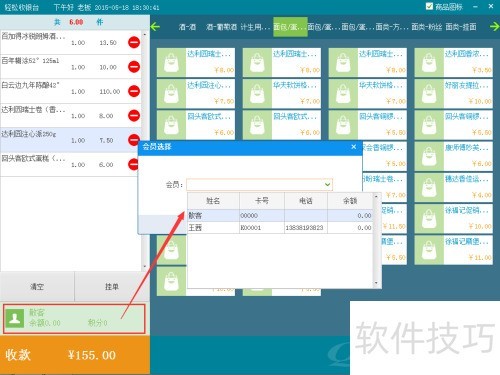Click the 卡号 column header
The height and width of the screenshot is (375, 500).
(262, 201)
